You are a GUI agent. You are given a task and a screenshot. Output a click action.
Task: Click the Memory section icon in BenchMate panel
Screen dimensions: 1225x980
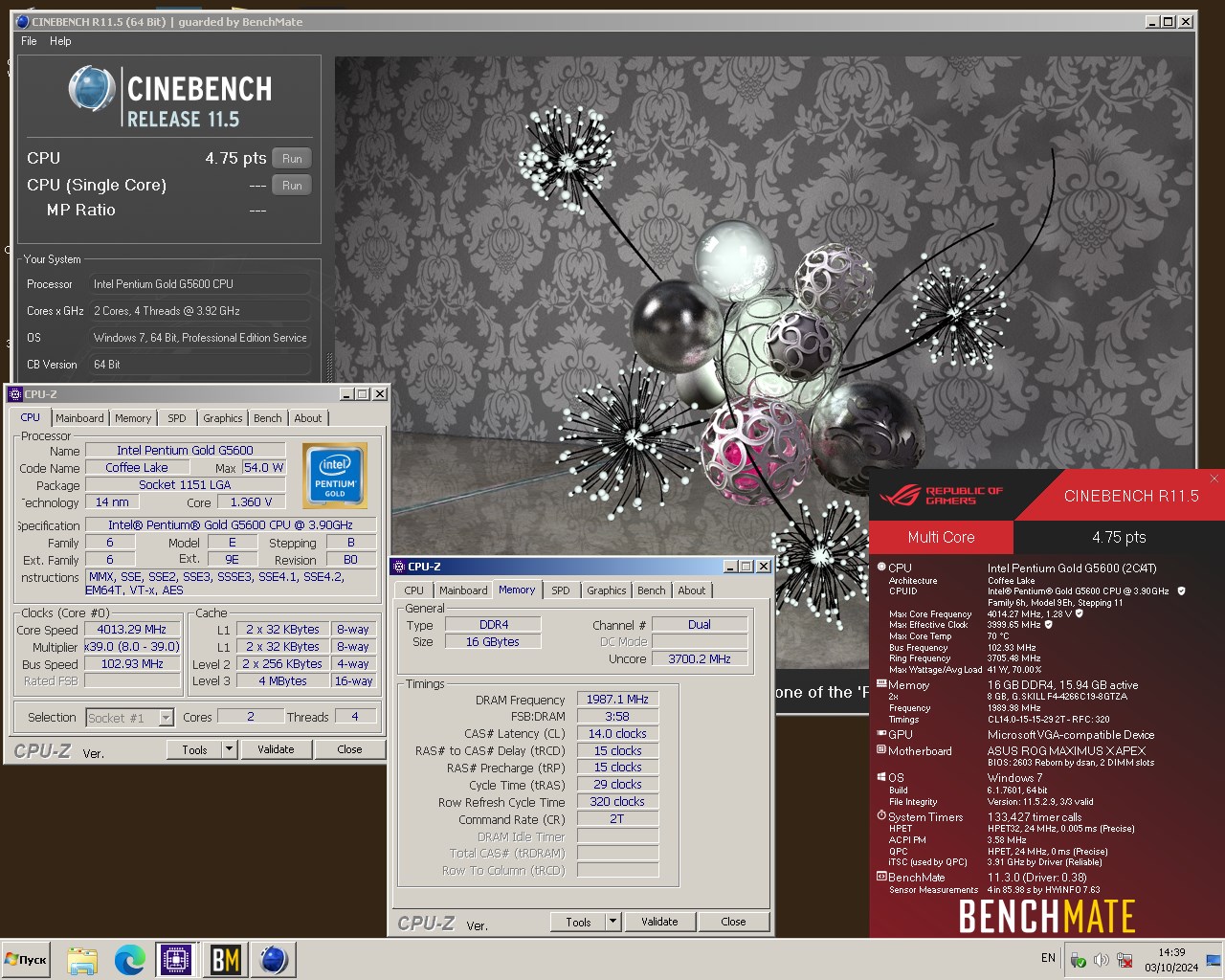click(881, 683)
